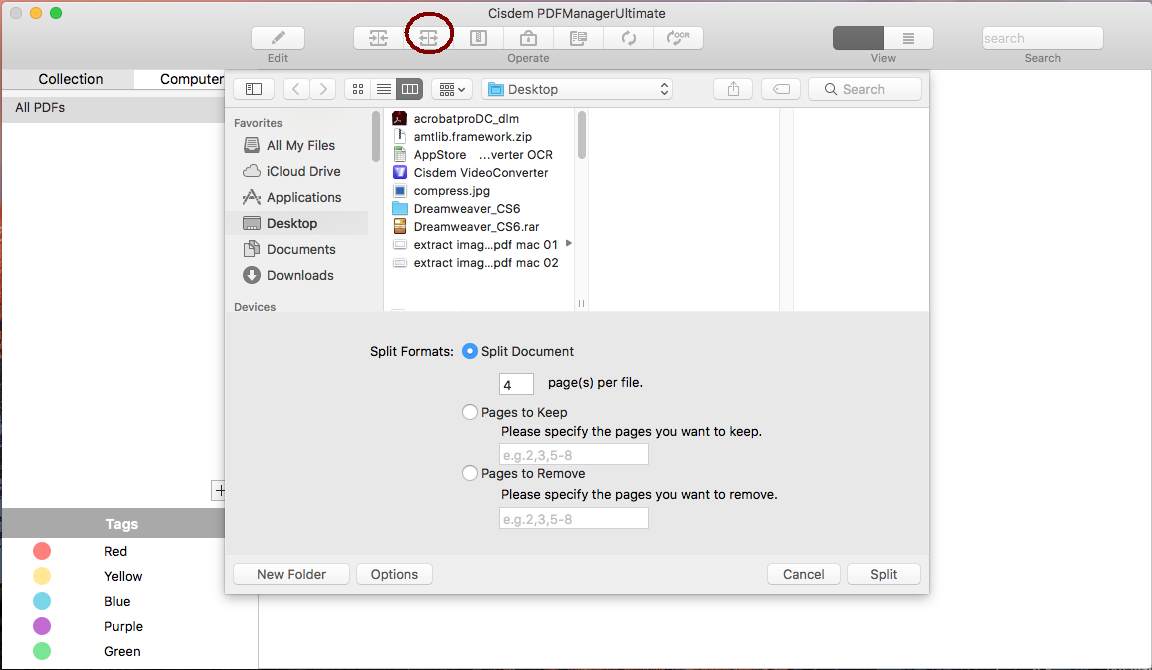Open Documents in sidebar
This screenshot has width=1152, height=670.
click(300, 249)
